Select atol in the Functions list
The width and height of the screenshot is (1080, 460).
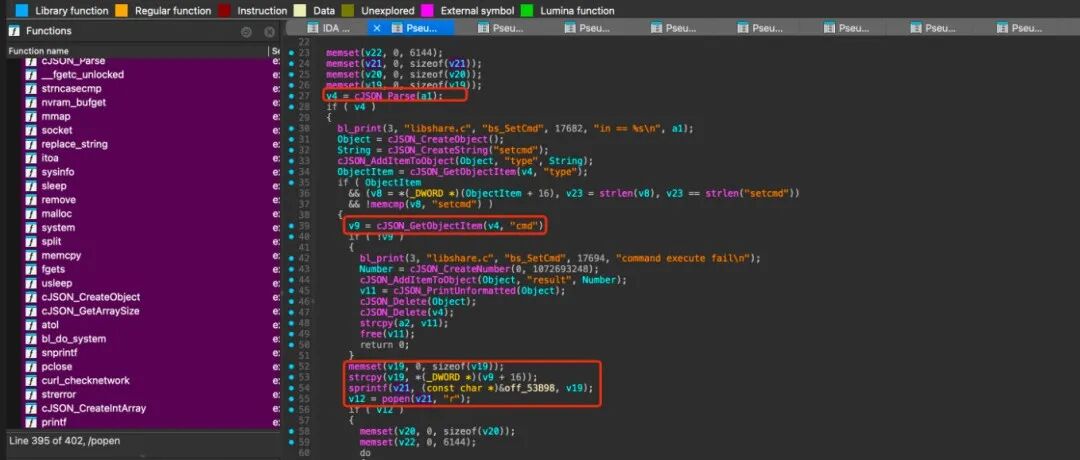pyautogui.click(x=50, y=324)
